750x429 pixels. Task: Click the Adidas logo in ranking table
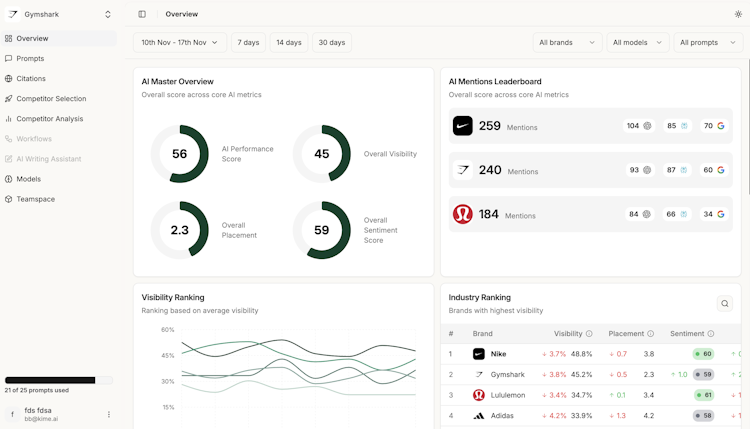click(x=478, y=416)
